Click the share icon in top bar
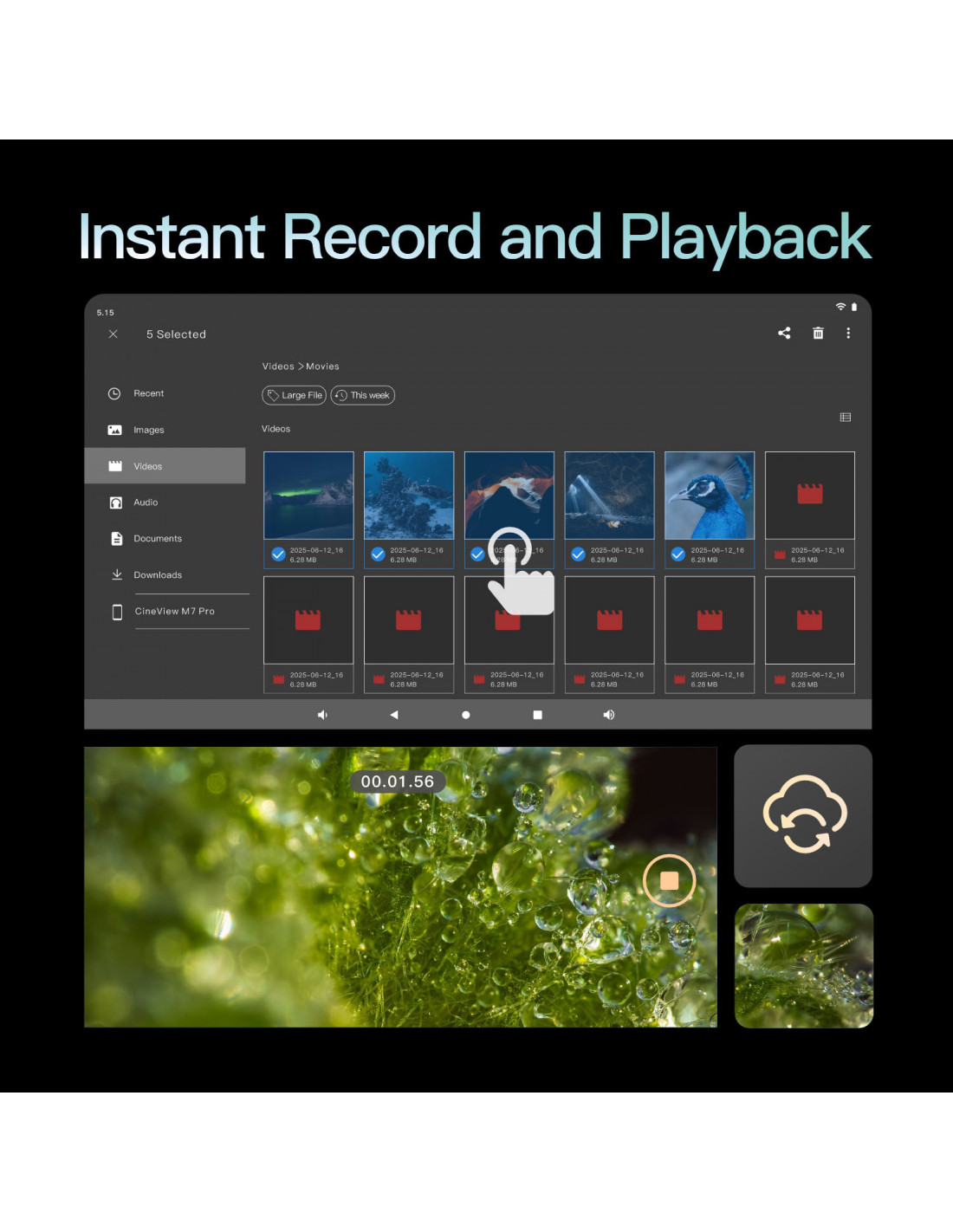953x1232 pixels. pos(784,333)
